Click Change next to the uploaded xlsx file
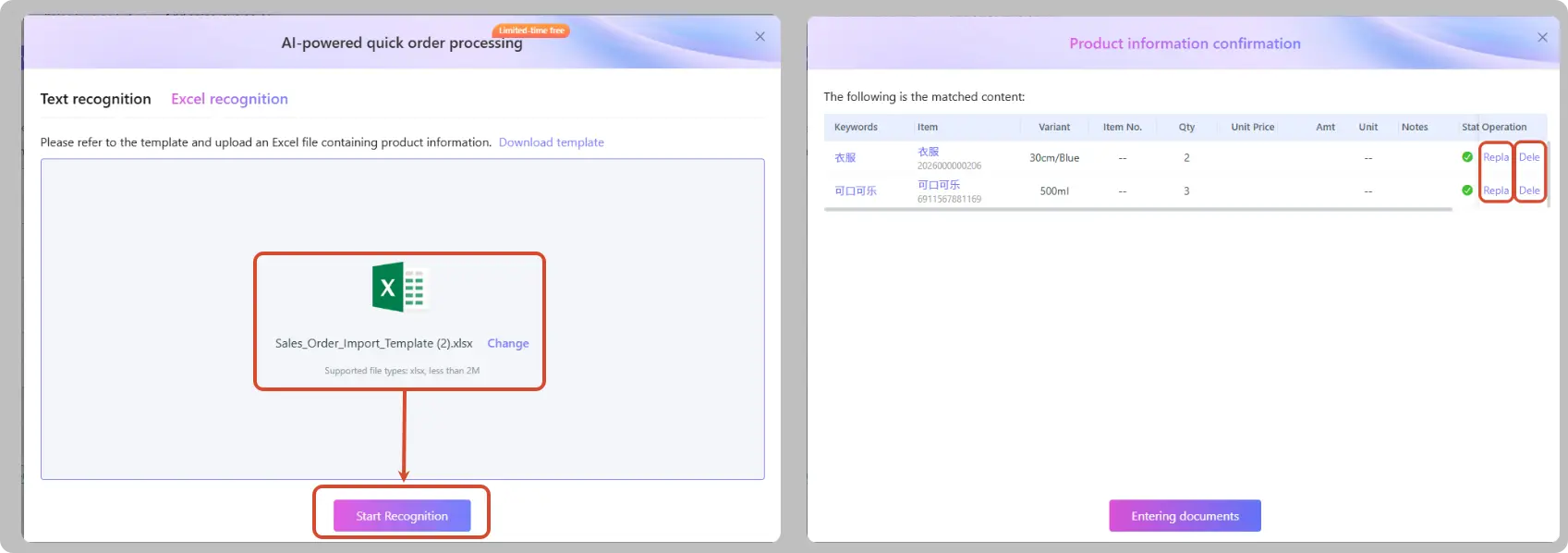 point(508,343)
